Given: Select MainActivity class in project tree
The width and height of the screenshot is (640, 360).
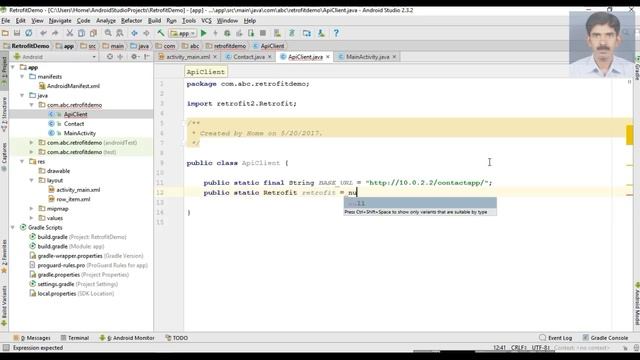Looking at the screenshot, I should [80, 133].
